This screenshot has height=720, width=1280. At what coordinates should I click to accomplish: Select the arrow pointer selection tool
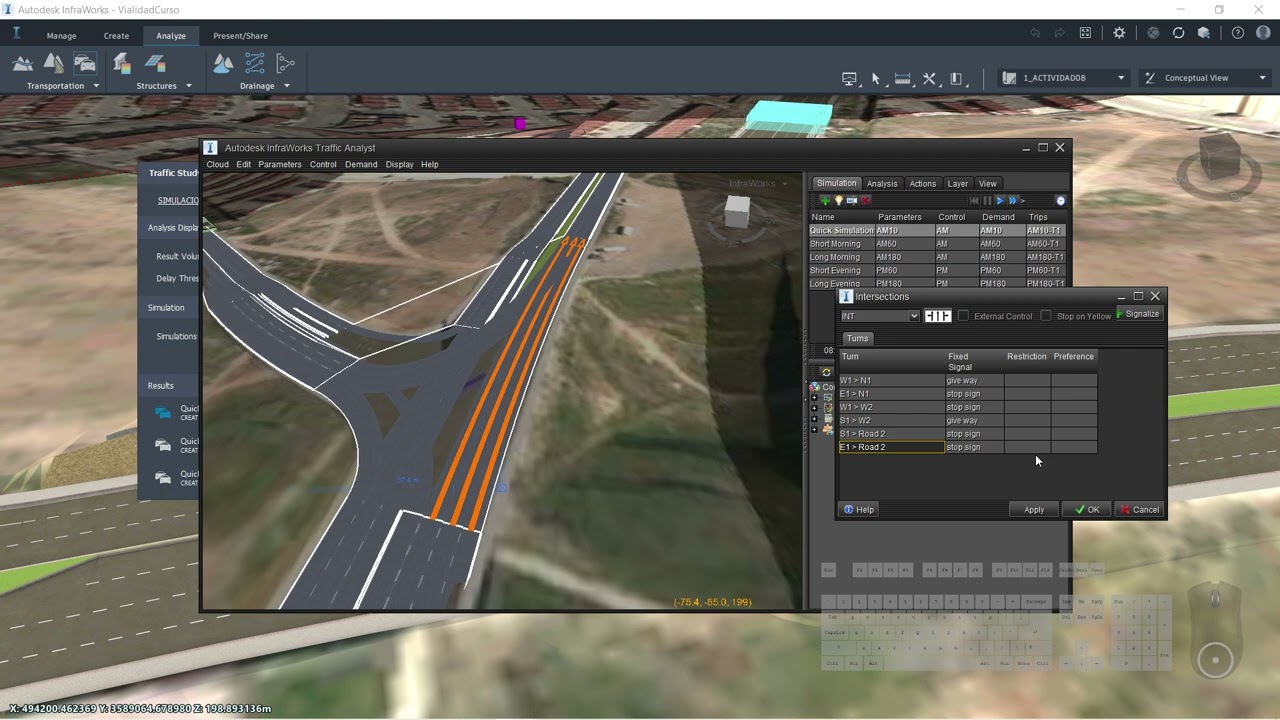coord(876,79)
